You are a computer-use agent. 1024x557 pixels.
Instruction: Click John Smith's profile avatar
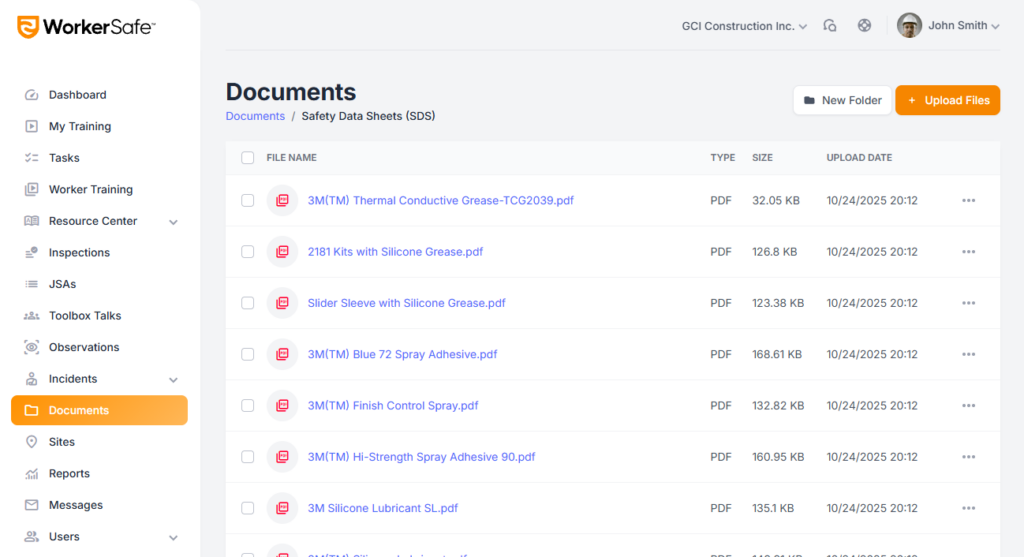909,25
